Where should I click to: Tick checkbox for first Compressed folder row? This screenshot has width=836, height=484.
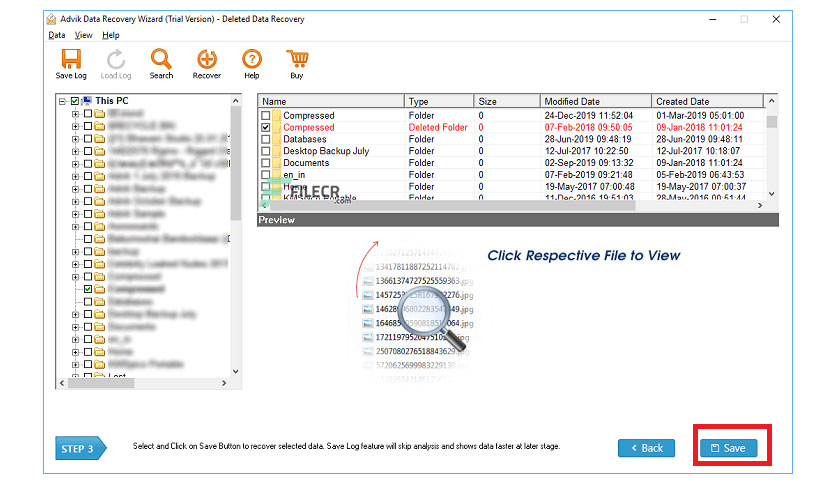pos(266,116)
